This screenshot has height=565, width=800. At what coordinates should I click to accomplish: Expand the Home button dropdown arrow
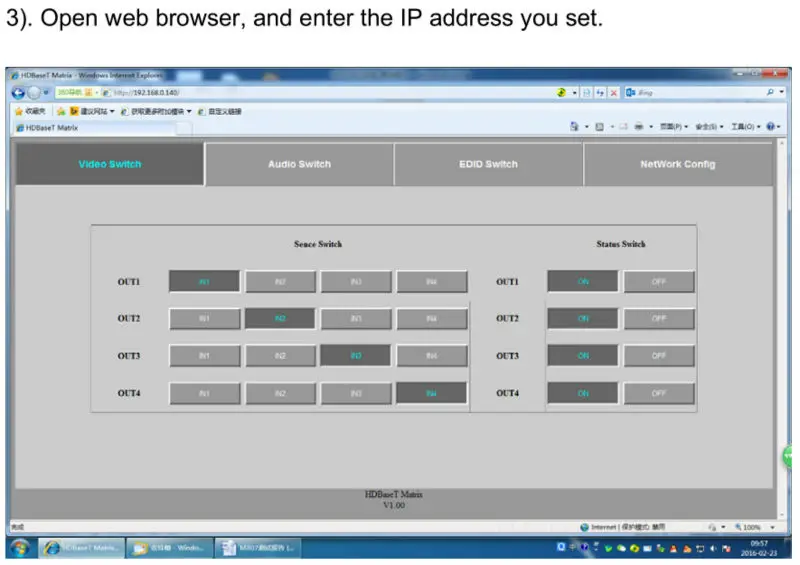pos(587,127)
